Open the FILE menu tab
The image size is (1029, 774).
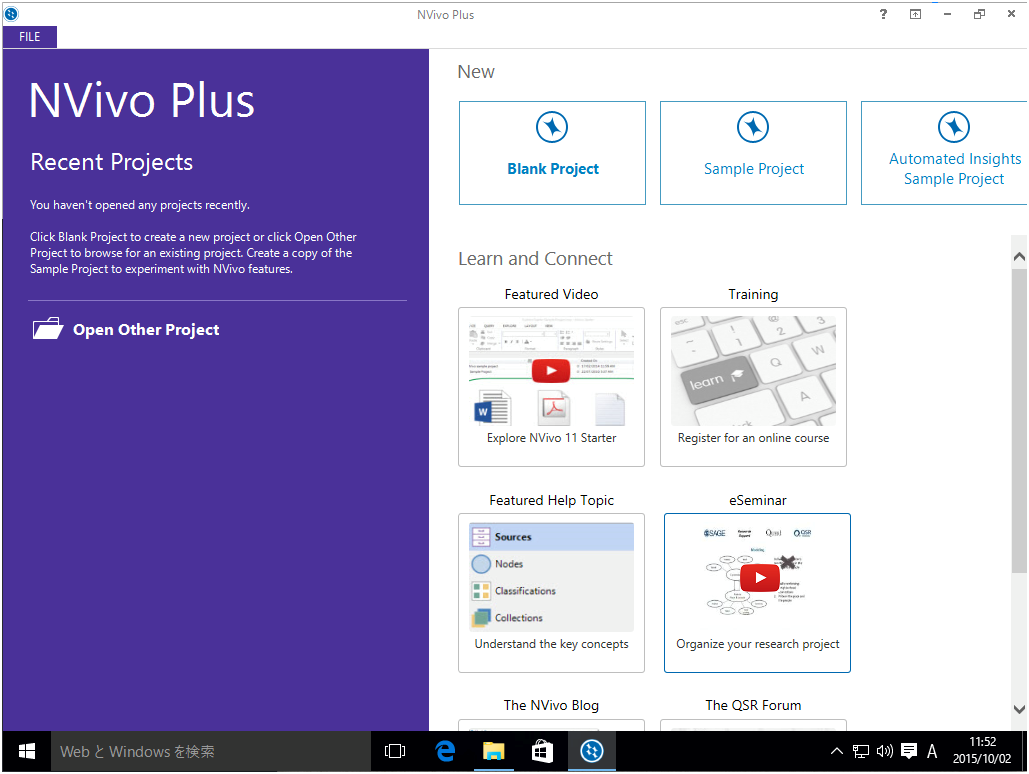pyautogui.click(x=30, y=37)
